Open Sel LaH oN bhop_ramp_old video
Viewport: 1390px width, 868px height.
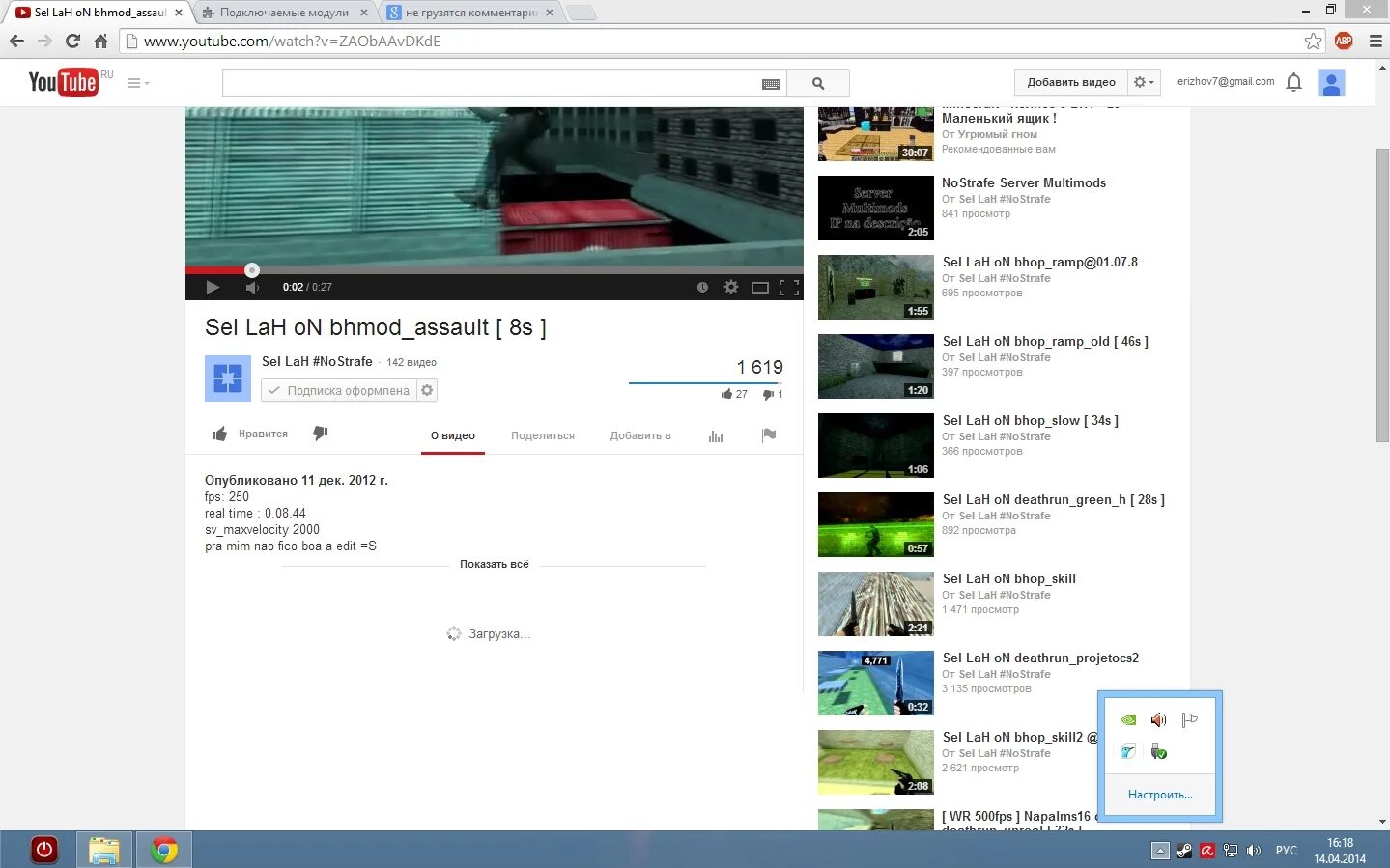point(1045,341)
